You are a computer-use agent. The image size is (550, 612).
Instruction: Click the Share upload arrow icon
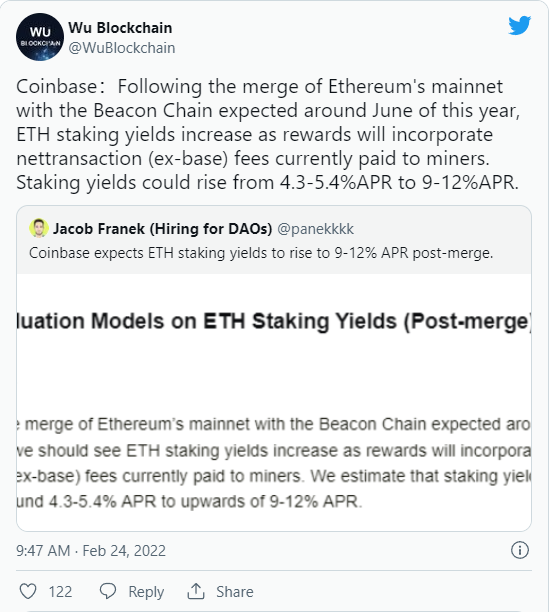[x=196, y=591]
